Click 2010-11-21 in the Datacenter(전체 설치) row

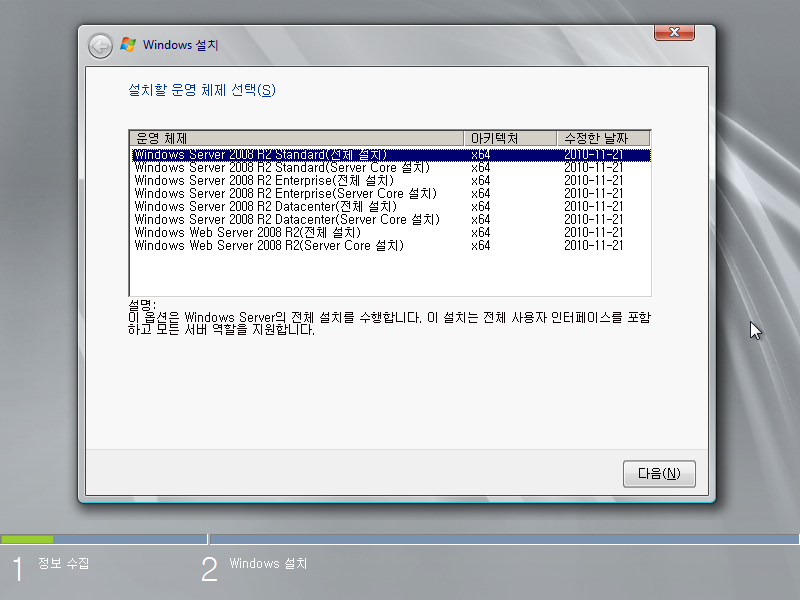pos(593,207)
